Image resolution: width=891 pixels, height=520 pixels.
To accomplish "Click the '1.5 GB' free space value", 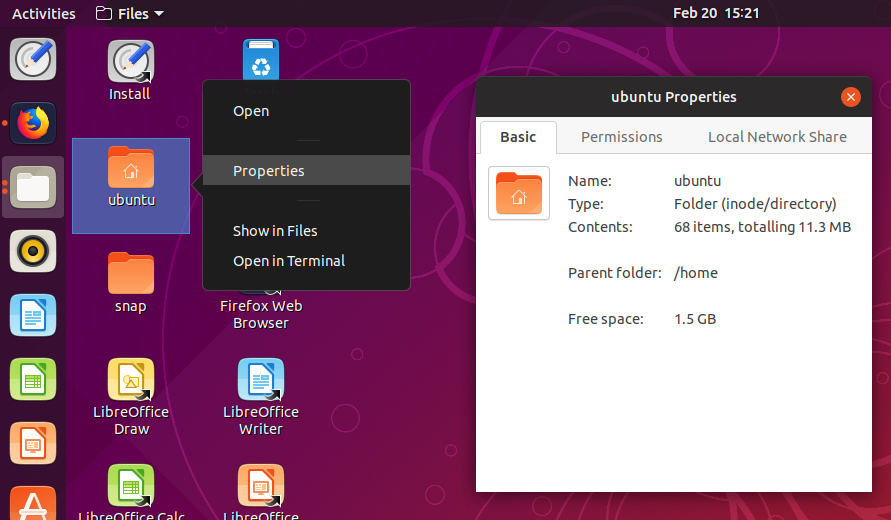I will pyautogui.click(x=695, y=319).
